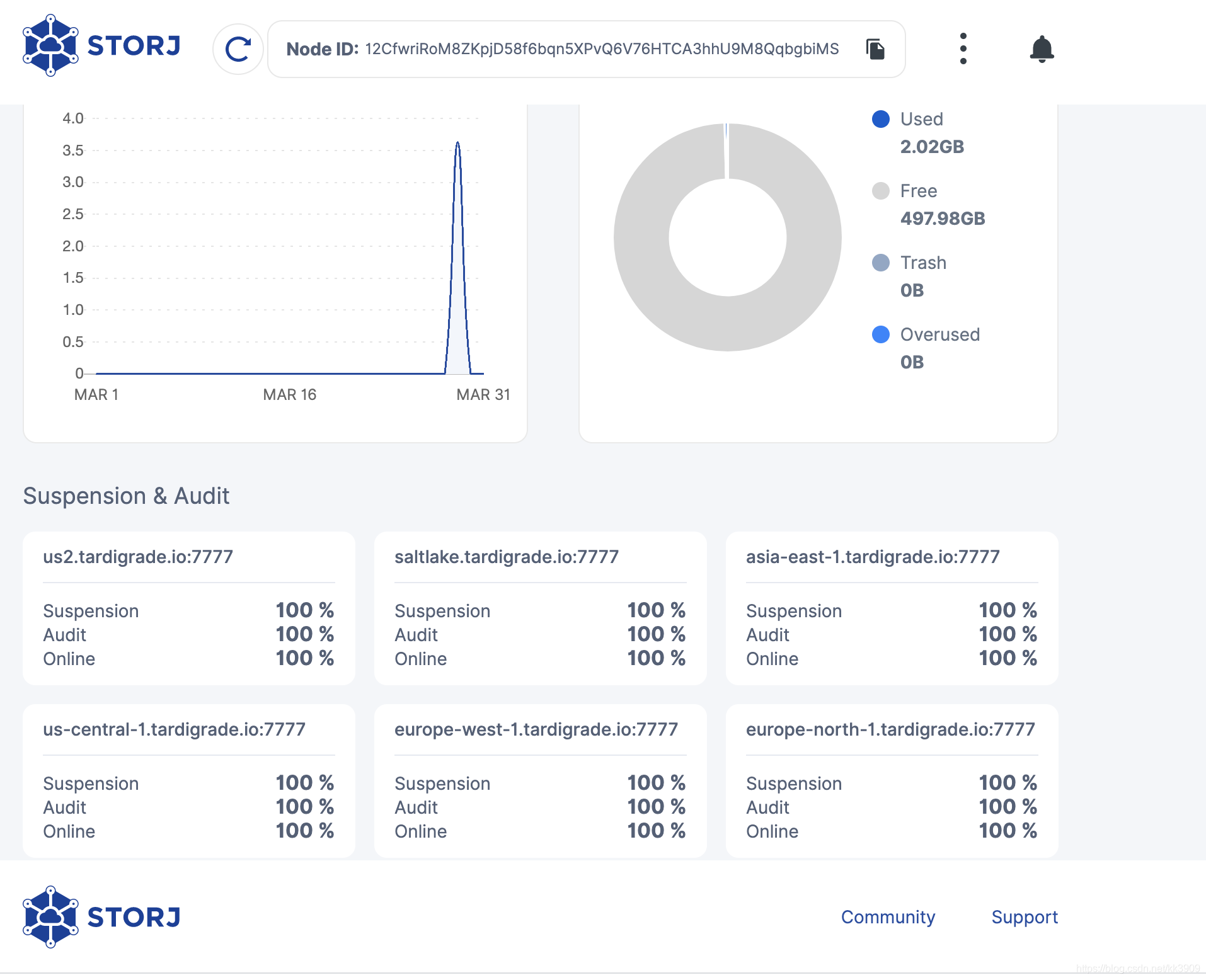Click the Suspension & Audit heading
This screenshot has width=1206, height=980.
126,496
